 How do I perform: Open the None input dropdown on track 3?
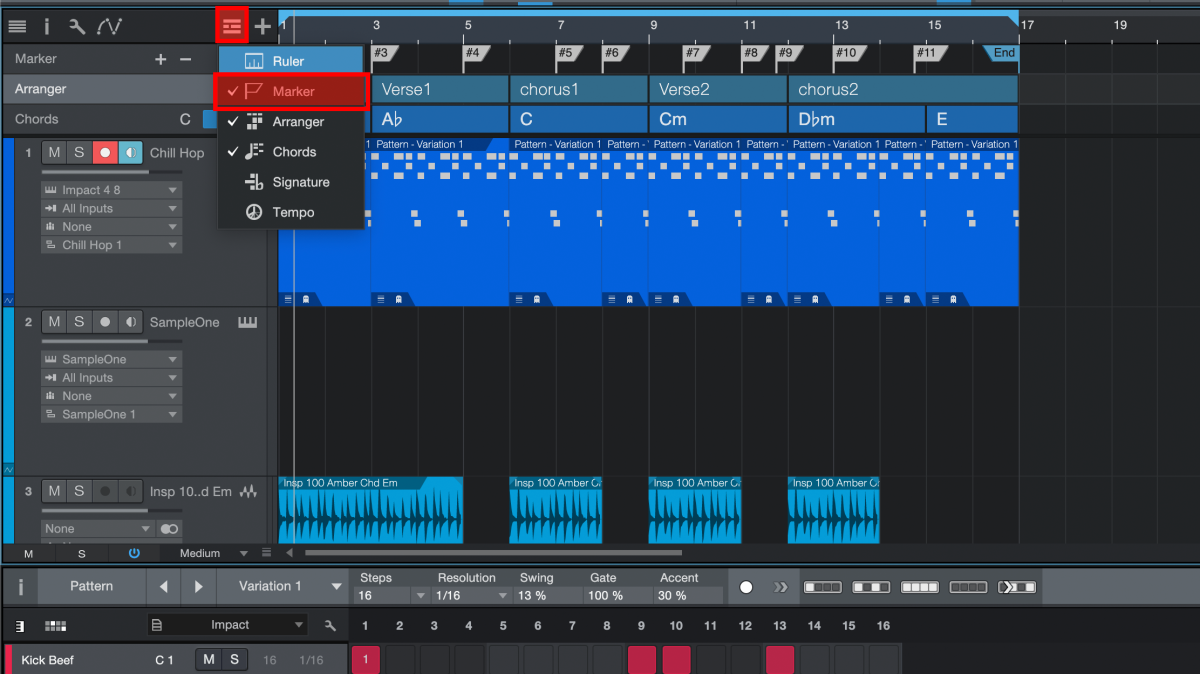tap(97, 529)
